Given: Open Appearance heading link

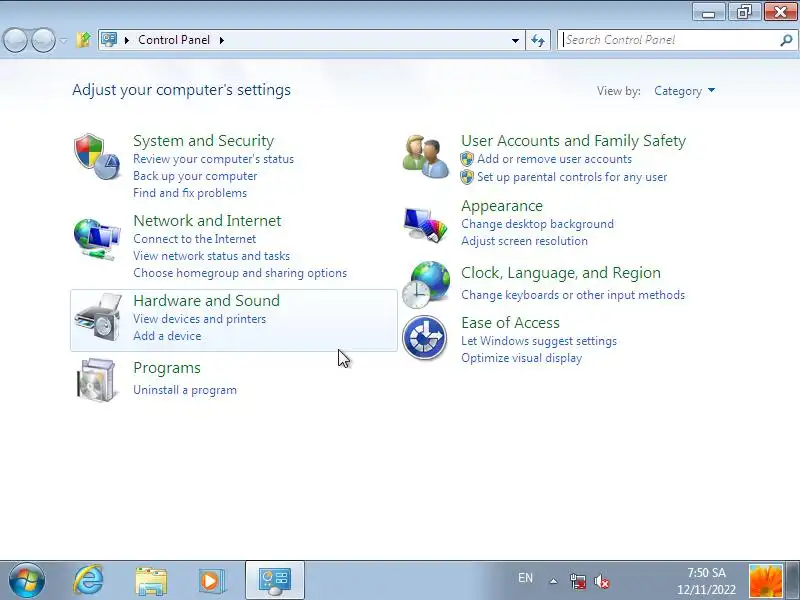Looking at the screenshot, I should click(502, 206).
